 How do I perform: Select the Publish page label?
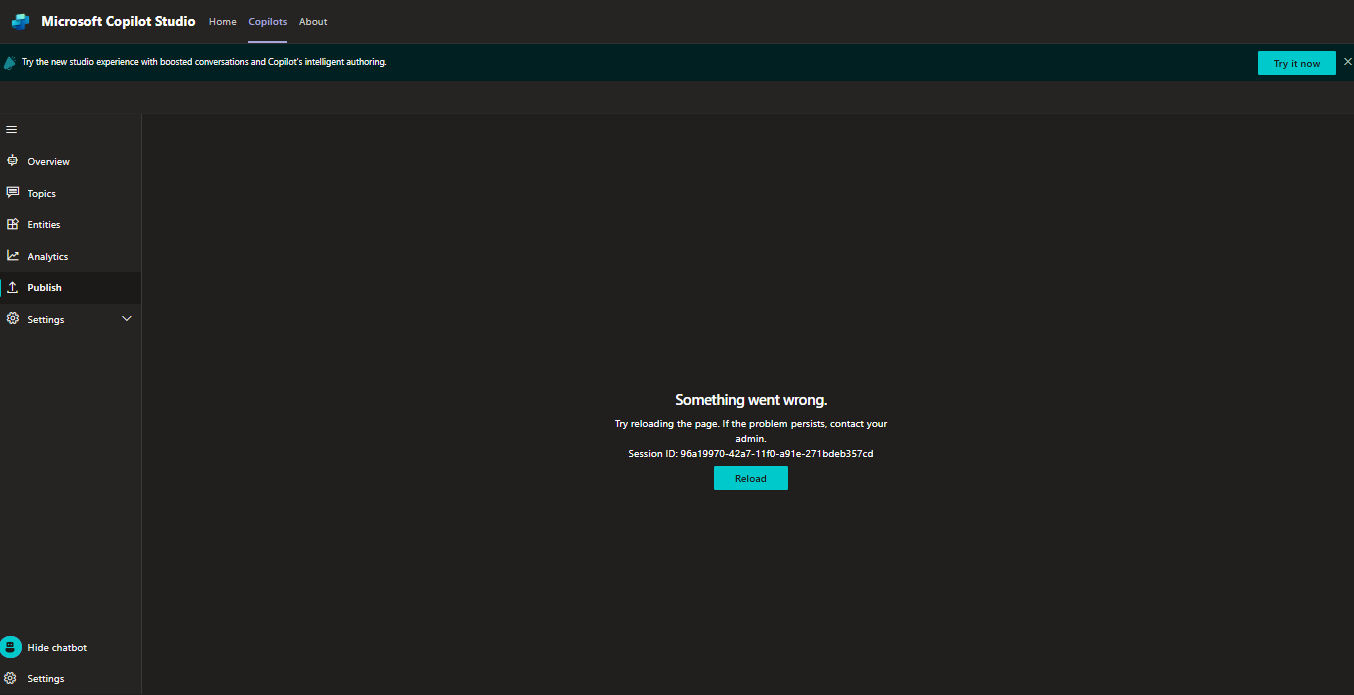pyautogui.click(x=45, y=288)
